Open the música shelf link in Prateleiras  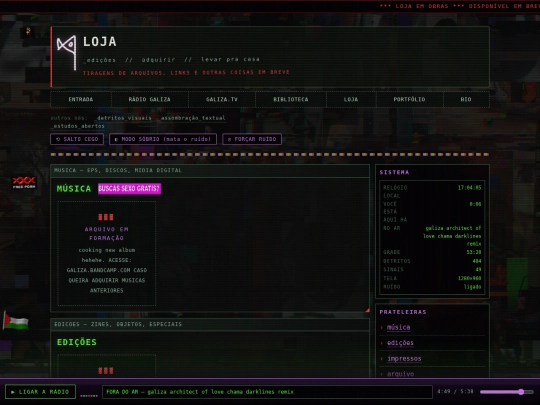398,328
